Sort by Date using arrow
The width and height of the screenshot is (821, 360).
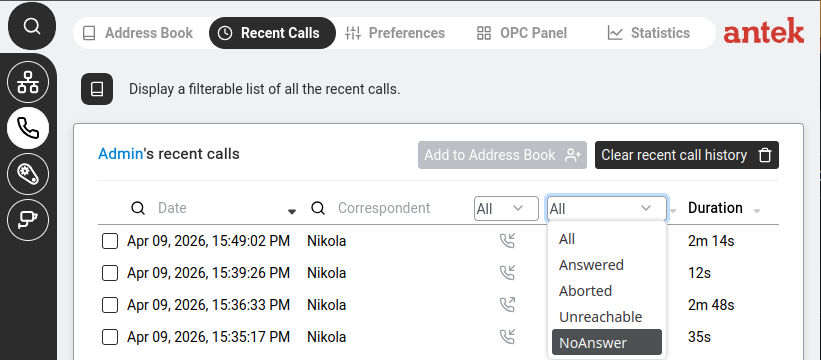pyautogui.click(x=292, y=211)
